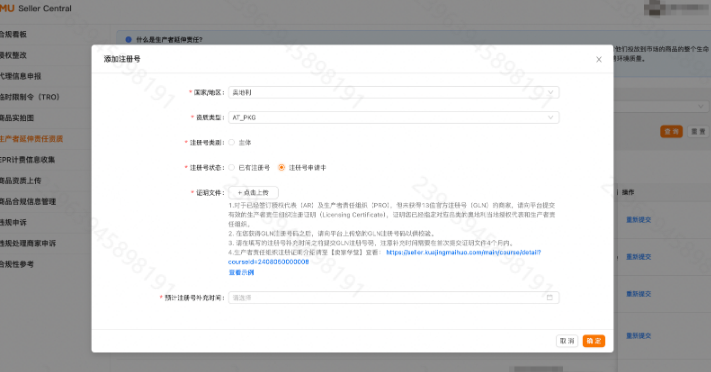This screenshot has width=711, height=372.
Task: Open 商品合规信息管理 in the left sidebar
Action: 28,201
